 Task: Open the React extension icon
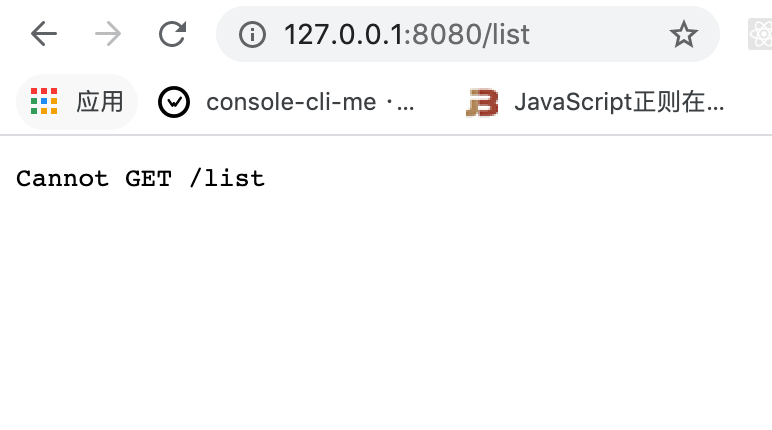pos(761,35)
